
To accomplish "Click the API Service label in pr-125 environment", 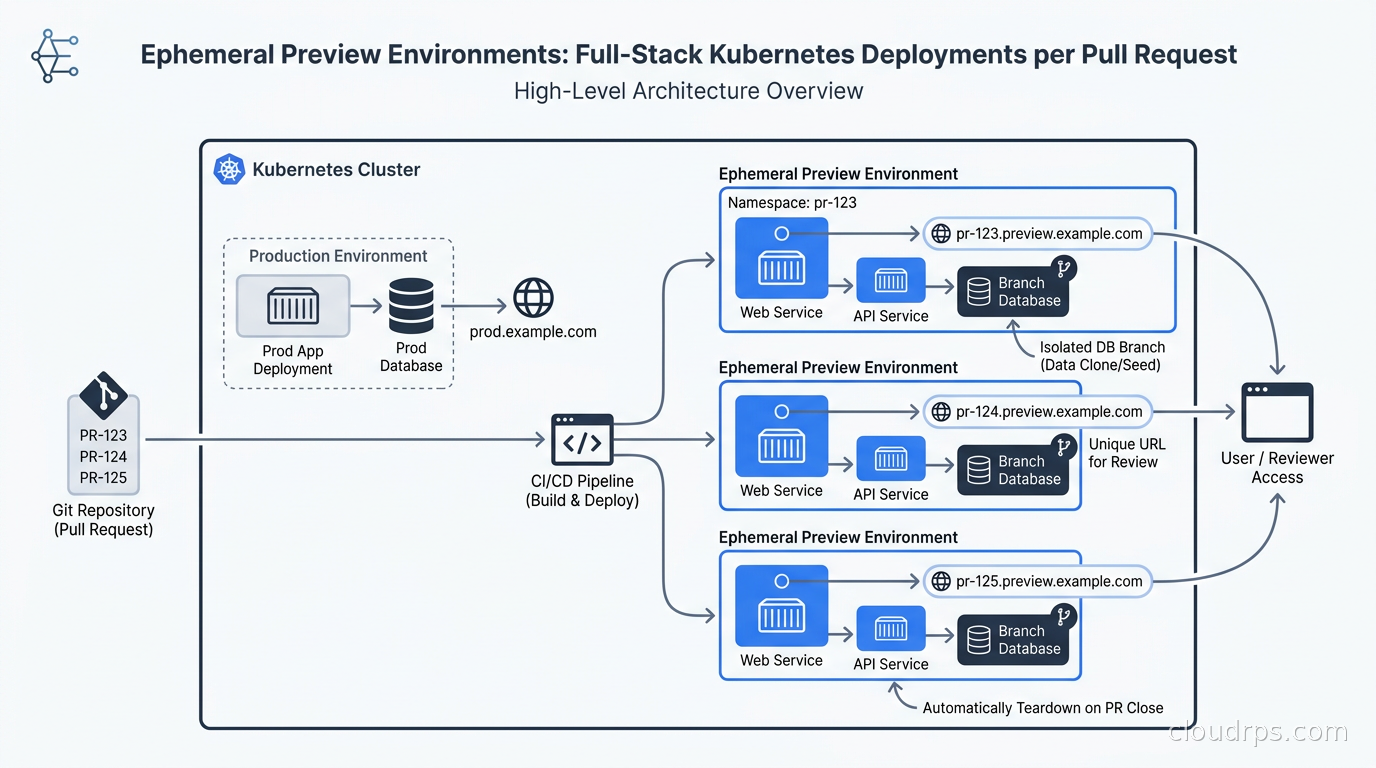I will coord(891,664).
